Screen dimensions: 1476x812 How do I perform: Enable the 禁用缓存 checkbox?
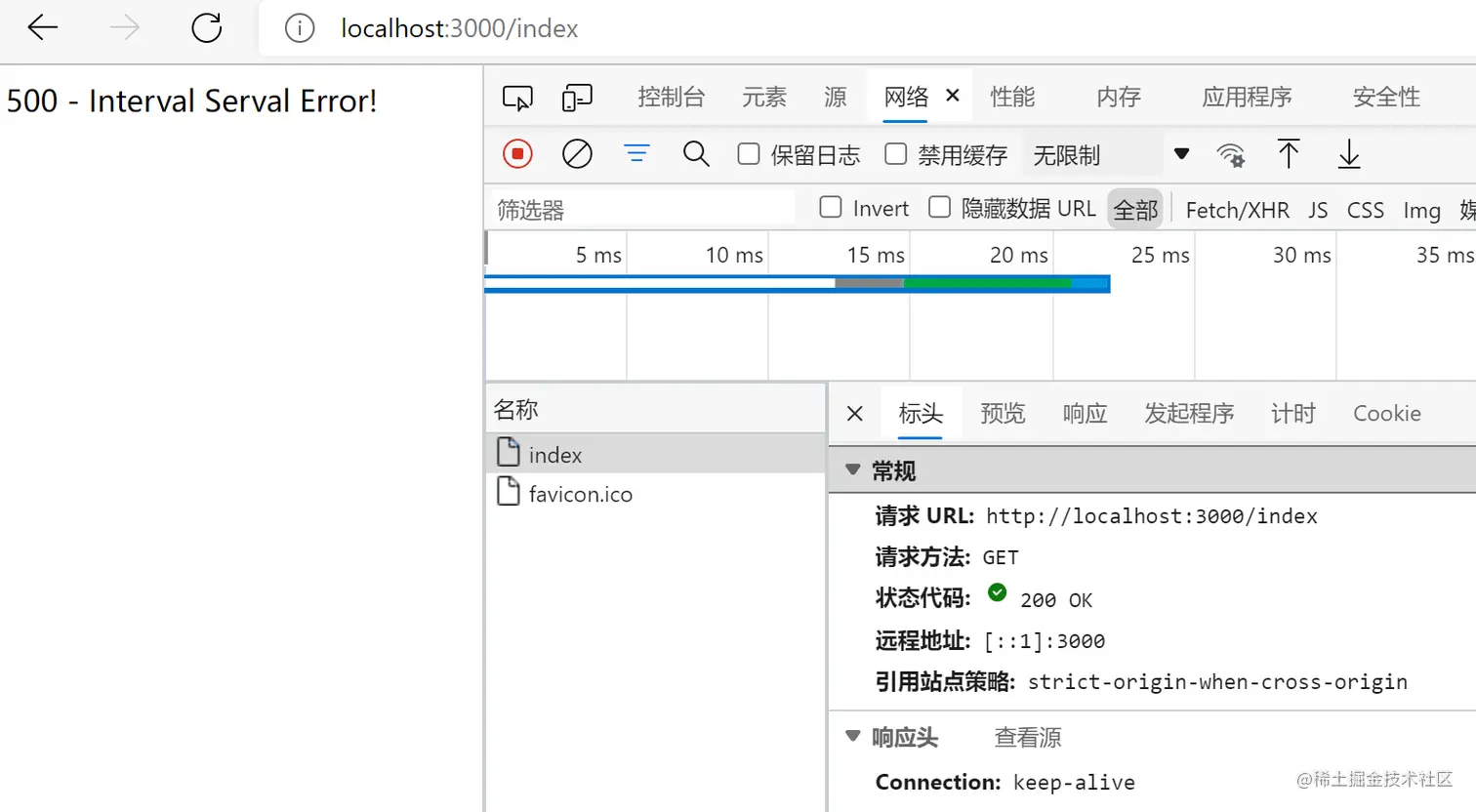pyautogui.click(x=895, y=154)
